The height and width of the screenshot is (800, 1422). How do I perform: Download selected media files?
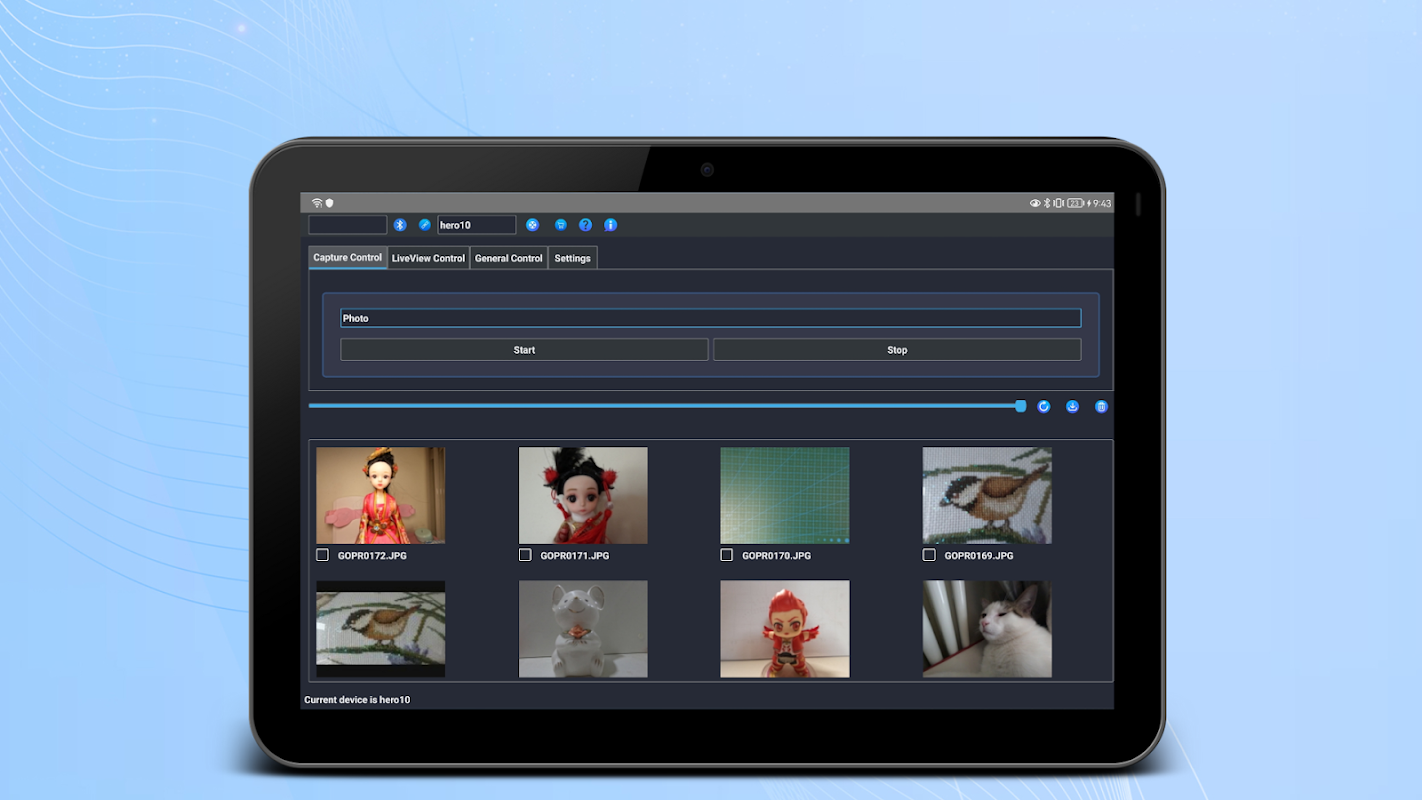tap(1072, 407)
